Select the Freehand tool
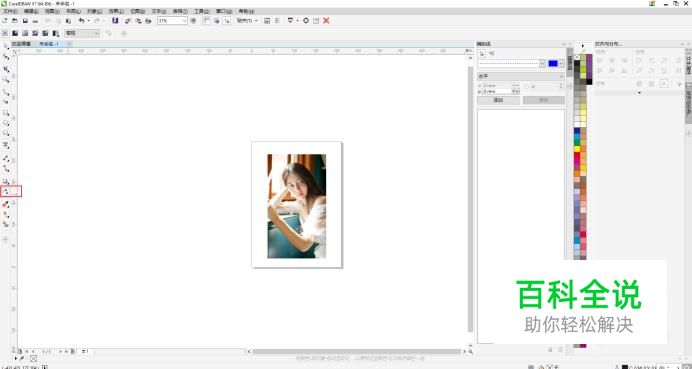Viewport: 692px width, 369px height. (x=6, y=92)
